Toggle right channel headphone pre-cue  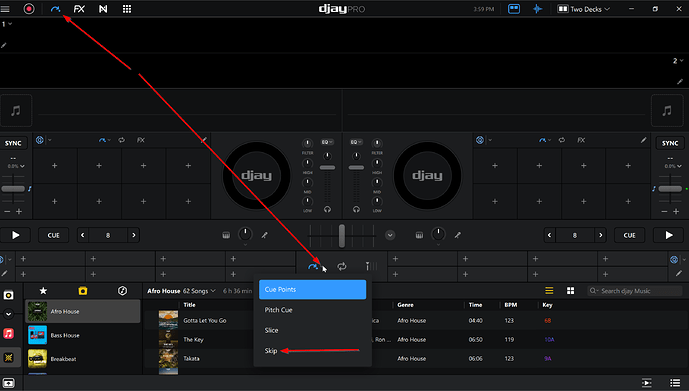(x=356, y=210)
